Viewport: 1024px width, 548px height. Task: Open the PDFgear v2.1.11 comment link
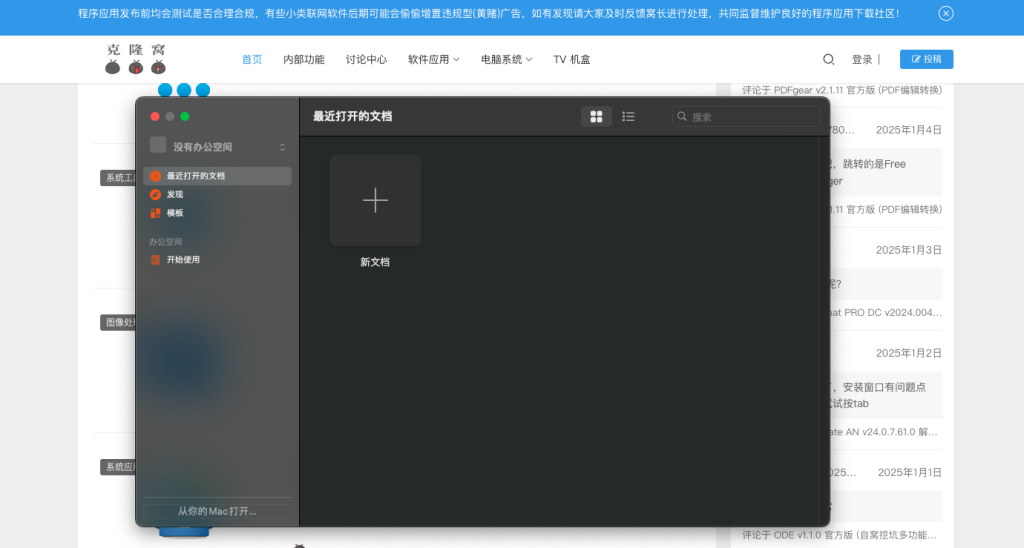tap(842, 90)
